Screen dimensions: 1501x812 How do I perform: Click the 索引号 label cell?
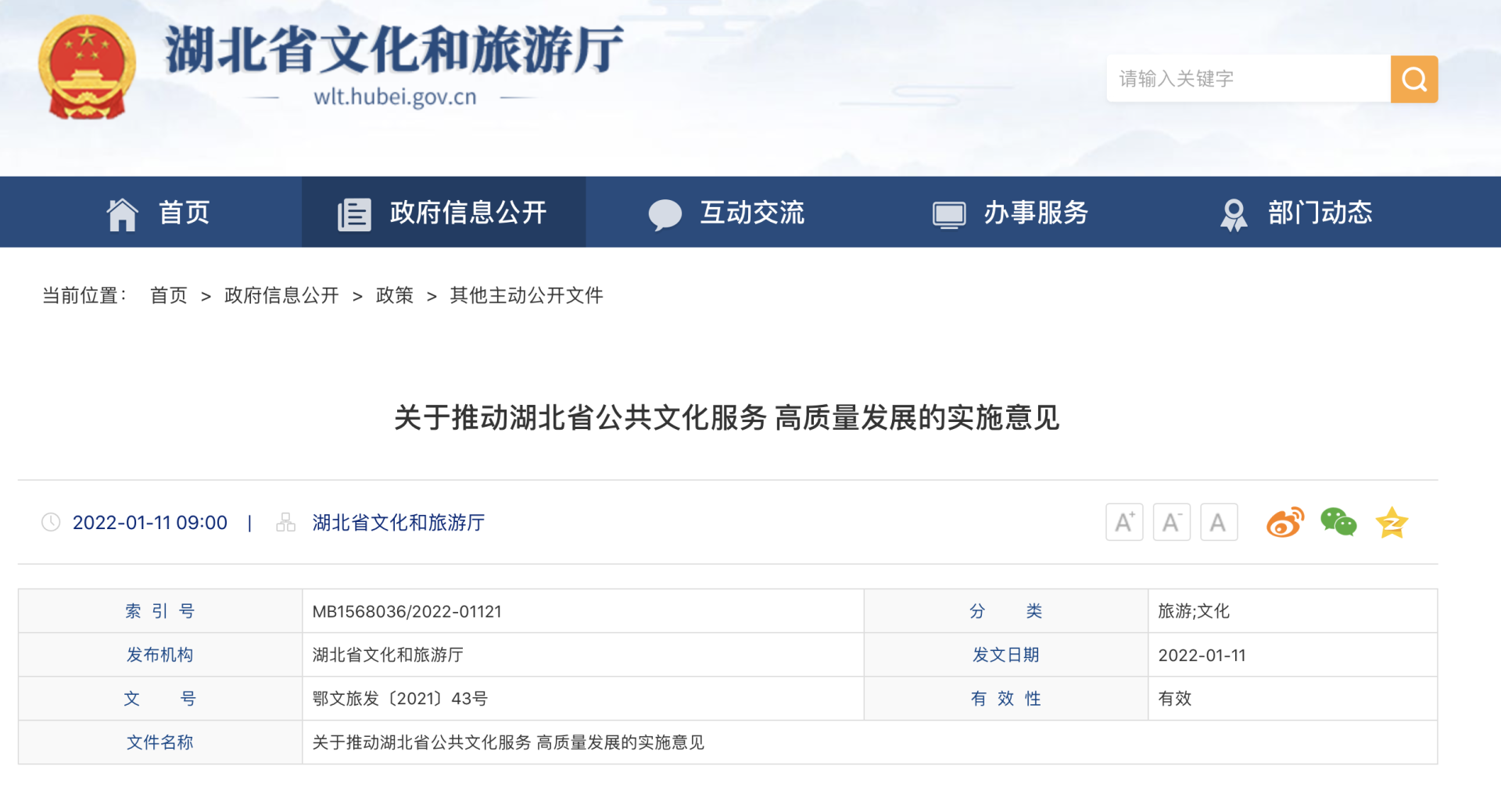pos(160,611)
